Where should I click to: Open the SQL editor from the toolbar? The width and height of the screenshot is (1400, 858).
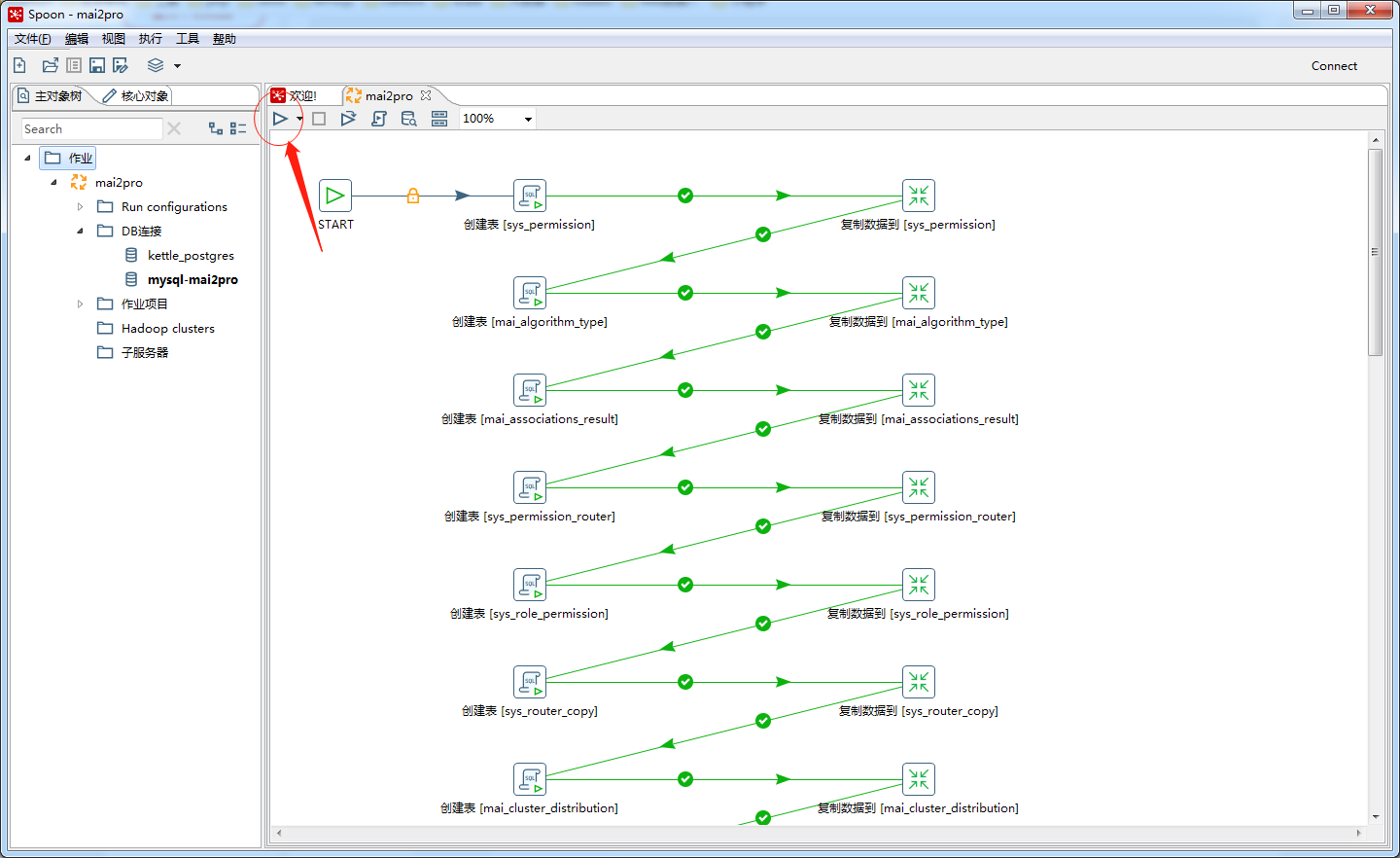pyautogui.click(x=379, y=118)
